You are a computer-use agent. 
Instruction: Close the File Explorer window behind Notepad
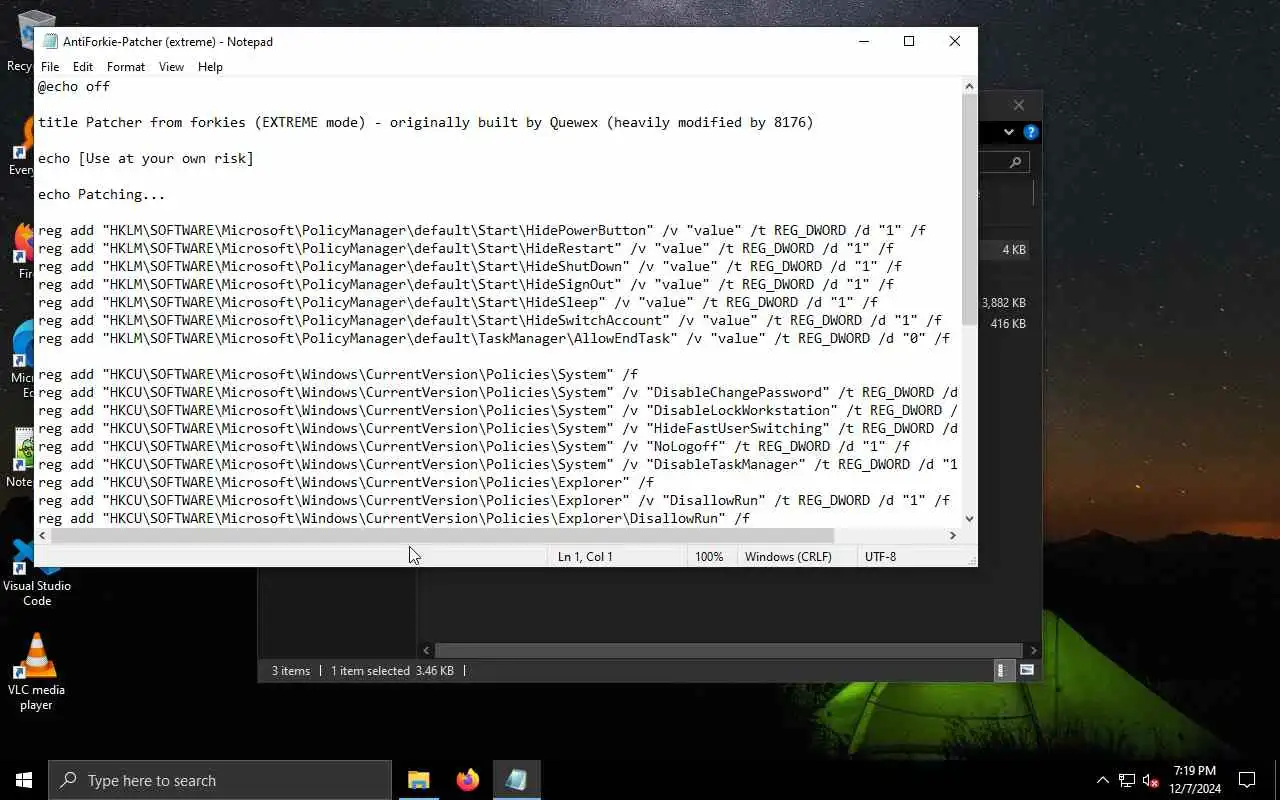pyautogui.click(x=1018, y=105)
